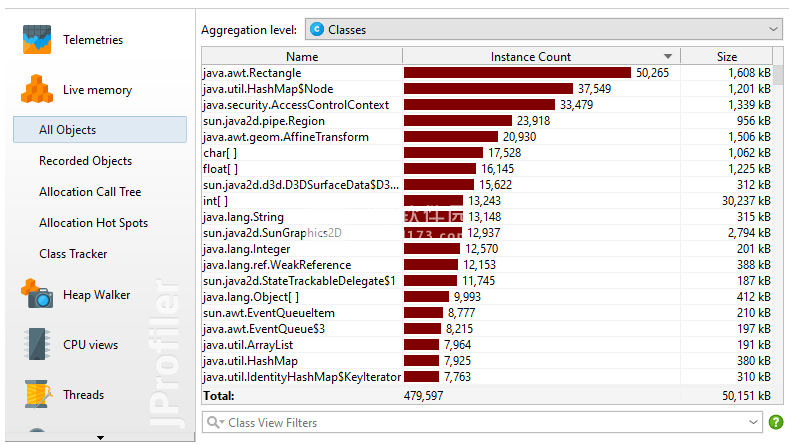Select the java.lang.Integer row
The width and height of the screenshot is (790, 445).
pos(487,249)
